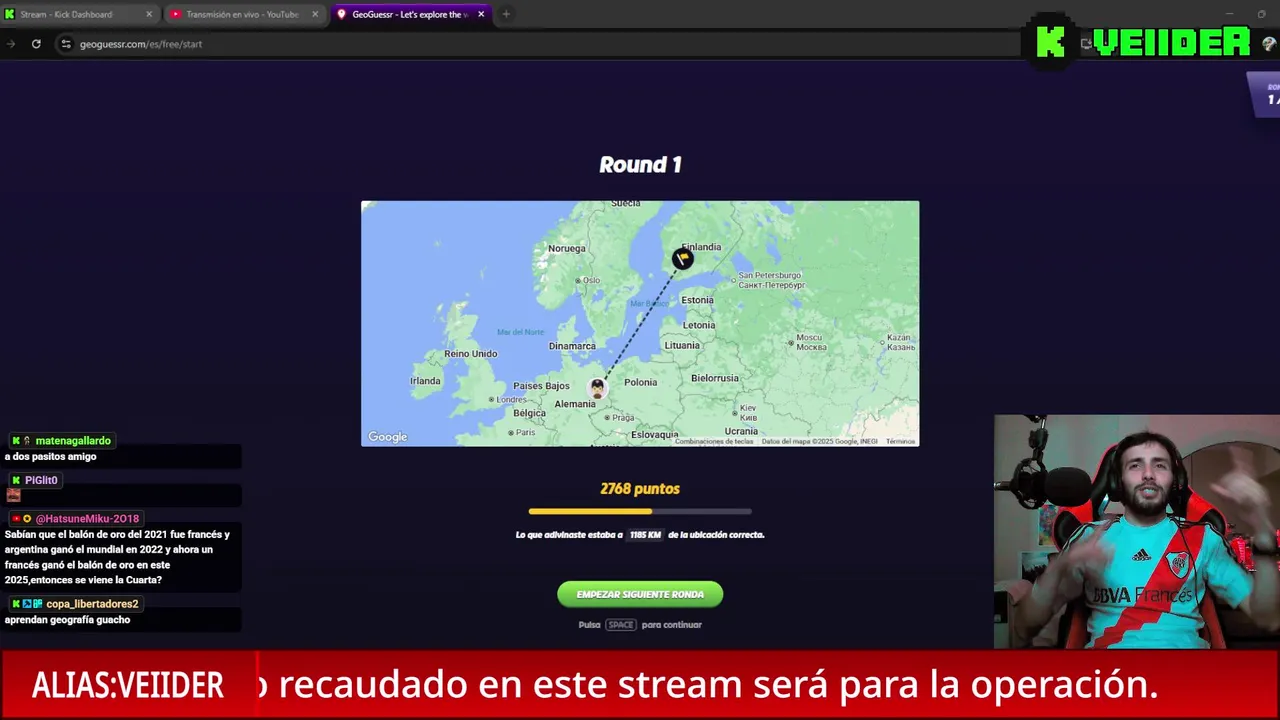
Task: Click the points progress bar
Action: pos(640,511)
